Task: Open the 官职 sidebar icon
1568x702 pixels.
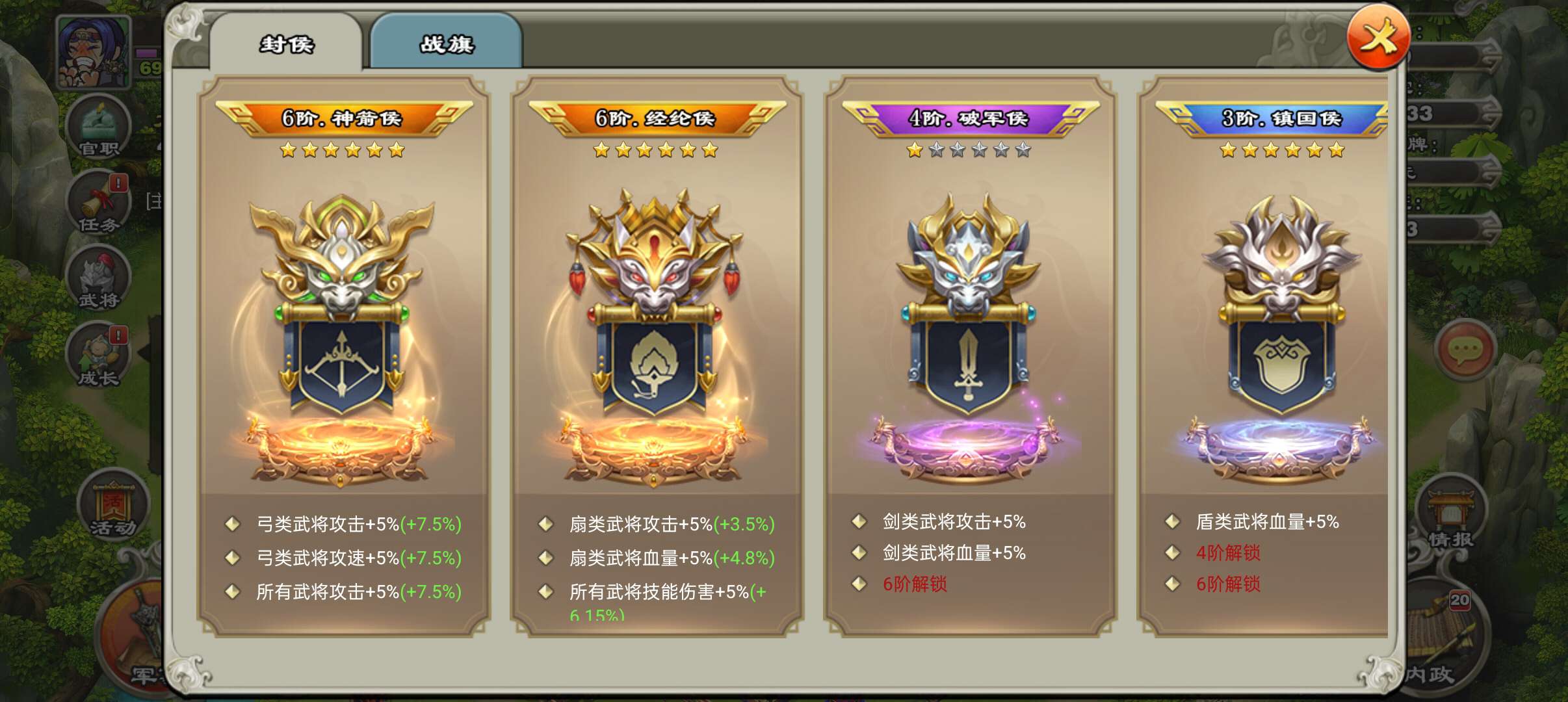Action: pos(99,126)
